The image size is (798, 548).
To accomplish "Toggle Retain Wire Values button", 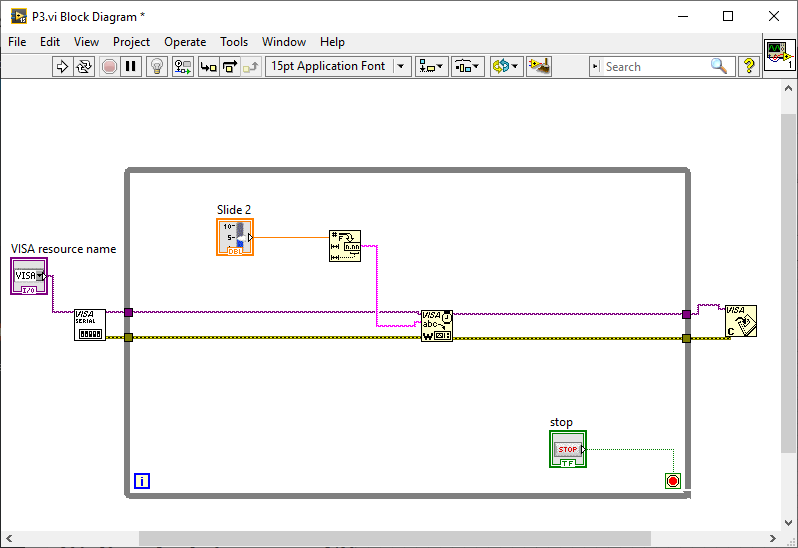I will (182, 67).
